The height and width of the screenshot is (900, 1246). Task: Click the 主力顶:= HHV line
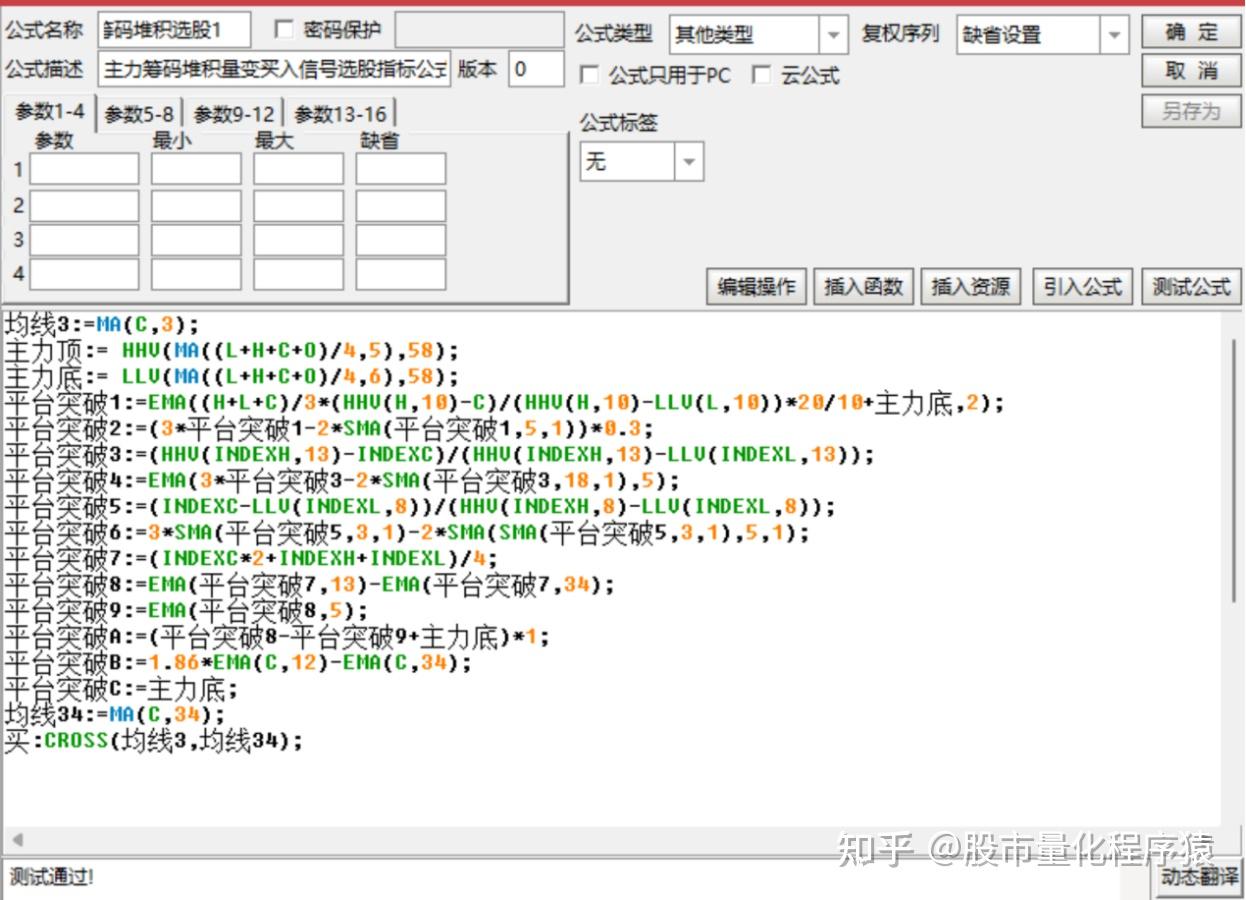[231, 350]
